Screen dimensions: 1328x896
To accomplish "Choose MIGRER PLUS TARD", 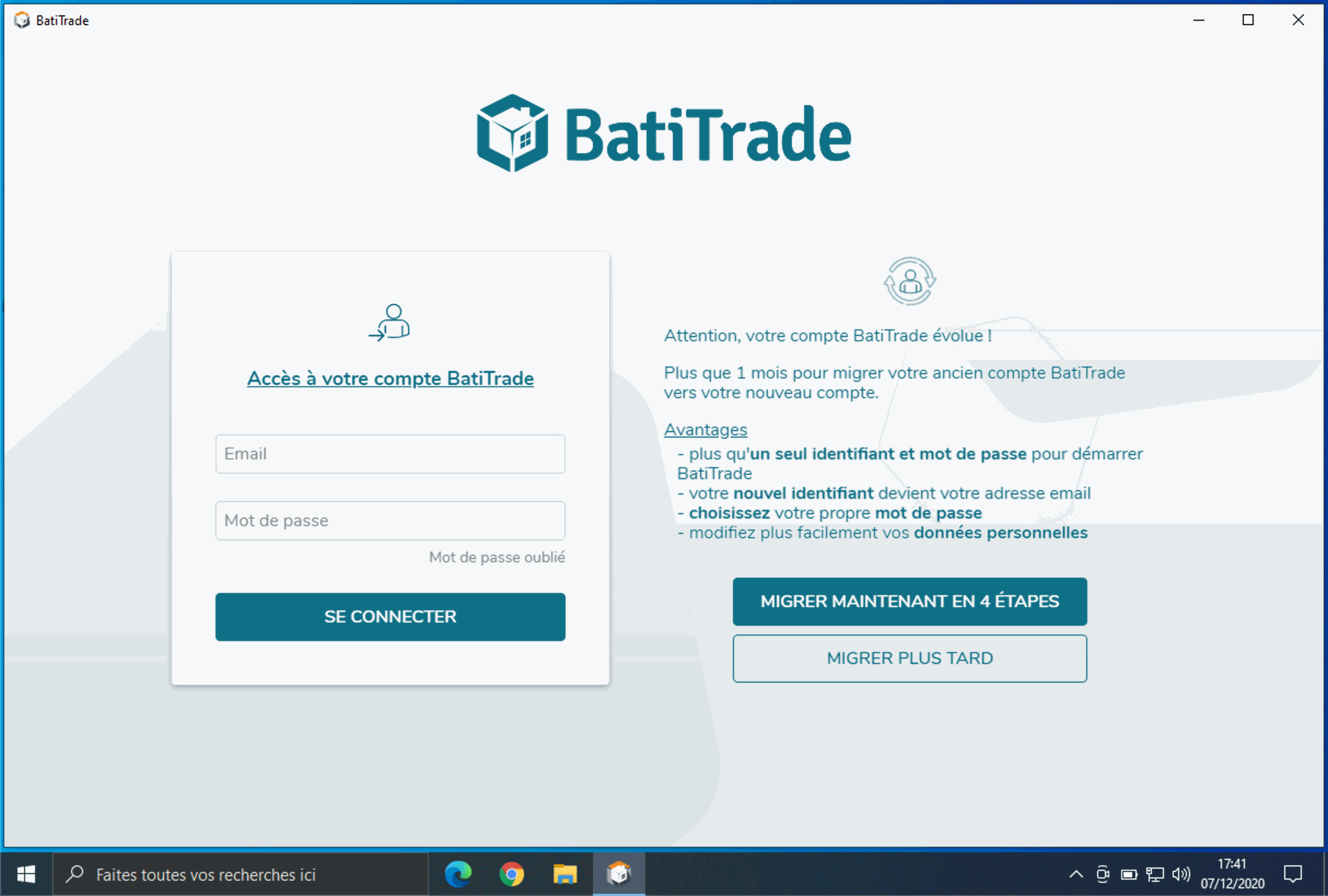I will pyautogui.click(x=910, y=658).
